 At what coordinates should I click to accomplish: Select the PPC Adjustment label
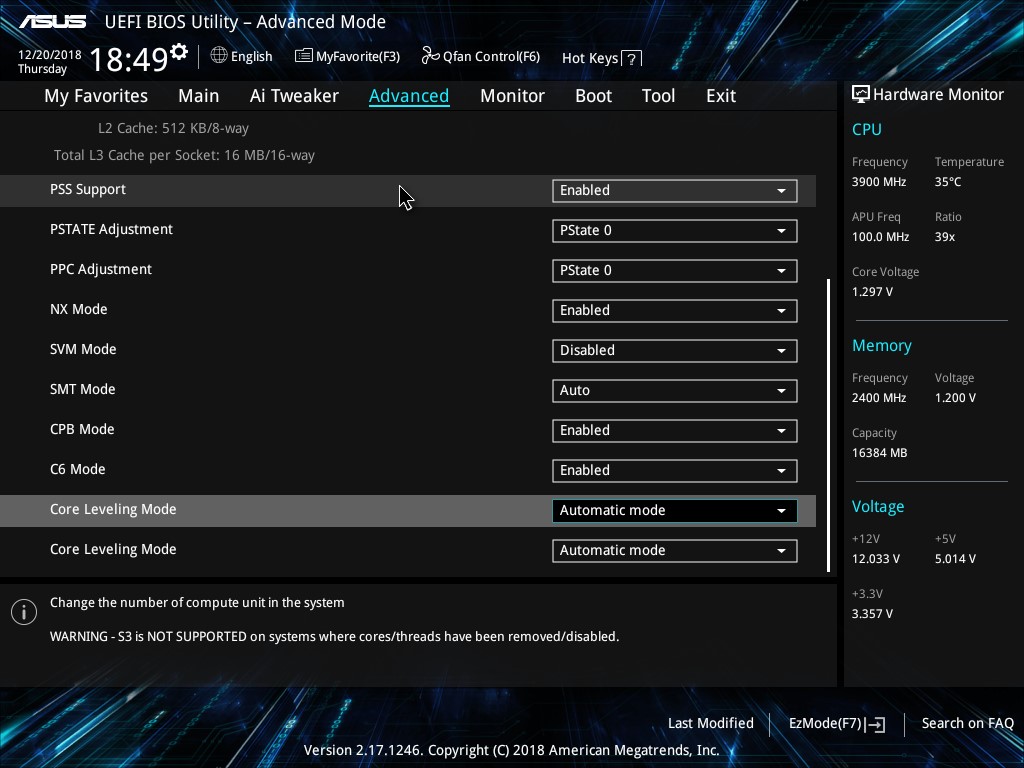pyautogui.click(x=101, y=269)
